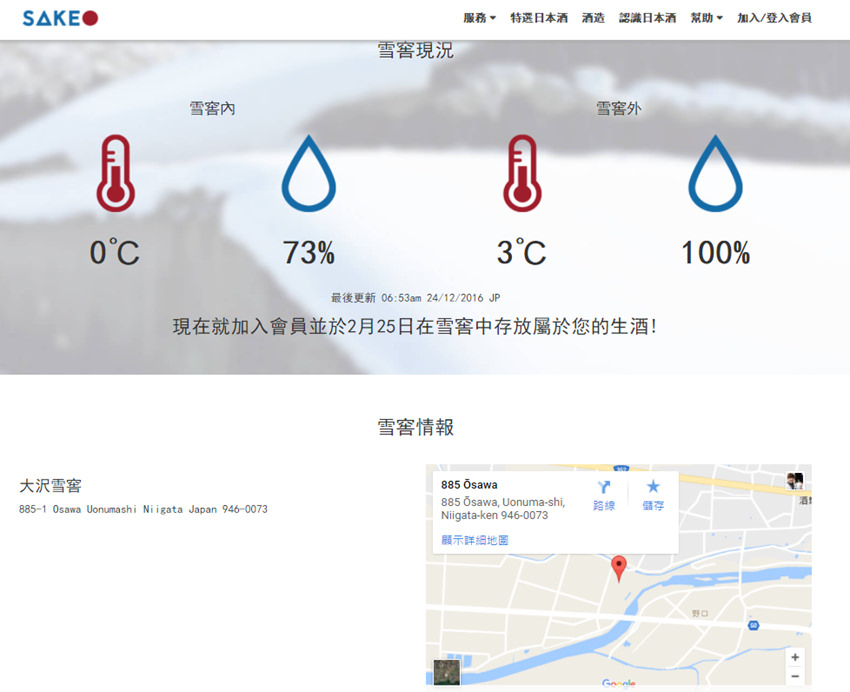
Task: Save the place with 儲存 star
Action: pyautogui.click(x=653, y=495)
